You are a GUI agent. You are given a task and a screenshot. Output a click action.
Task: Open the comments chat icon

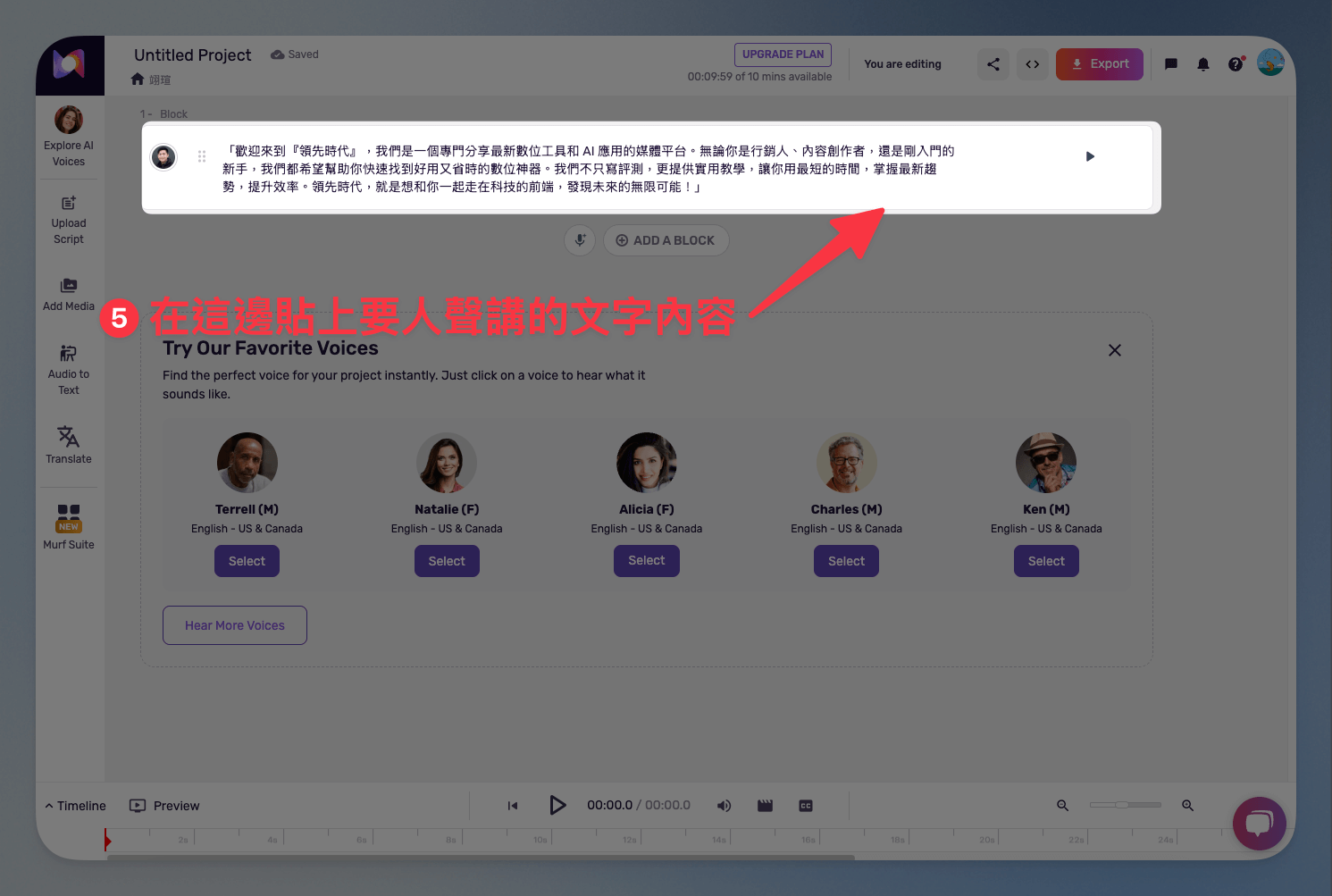click(x=1171, y=64)
